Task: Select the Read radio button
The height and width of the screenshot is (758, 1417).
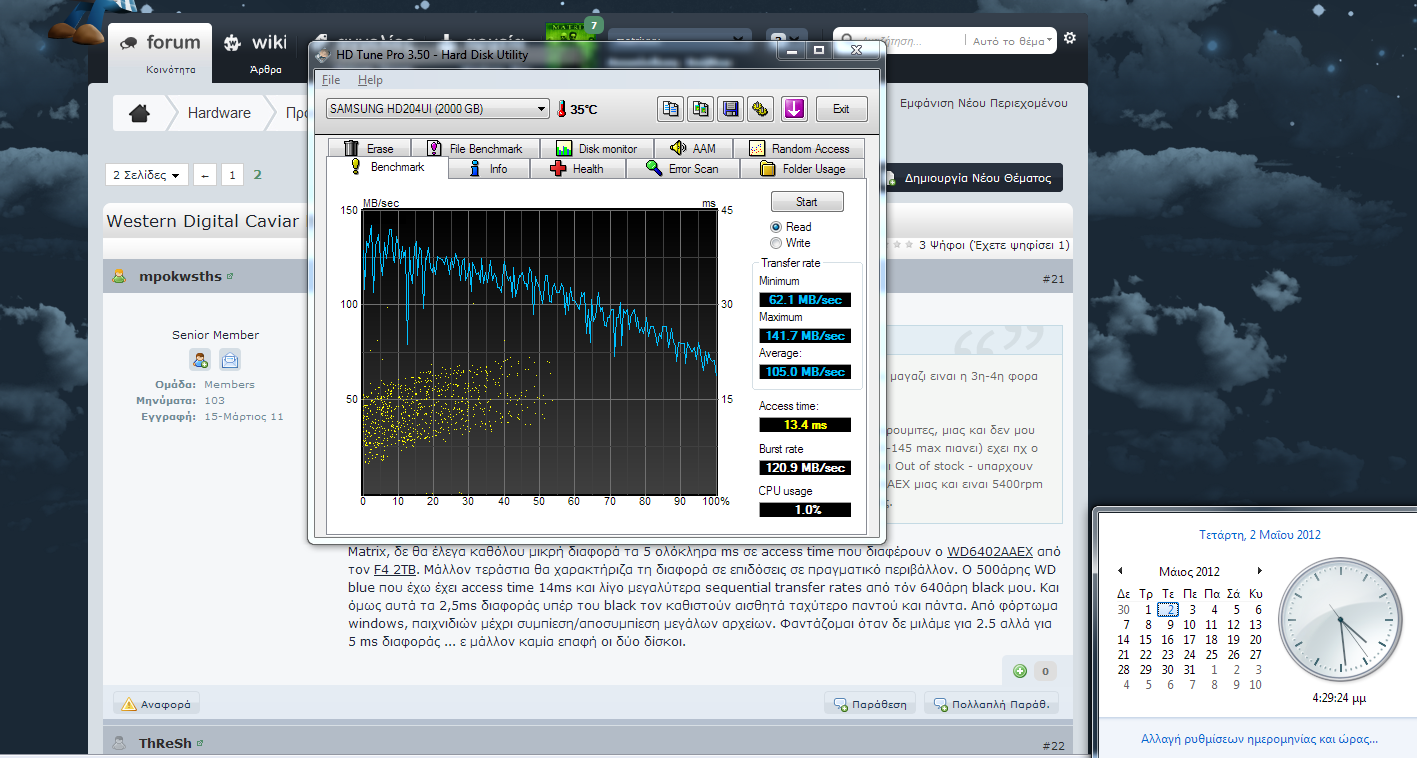Action: pos(776,227)
